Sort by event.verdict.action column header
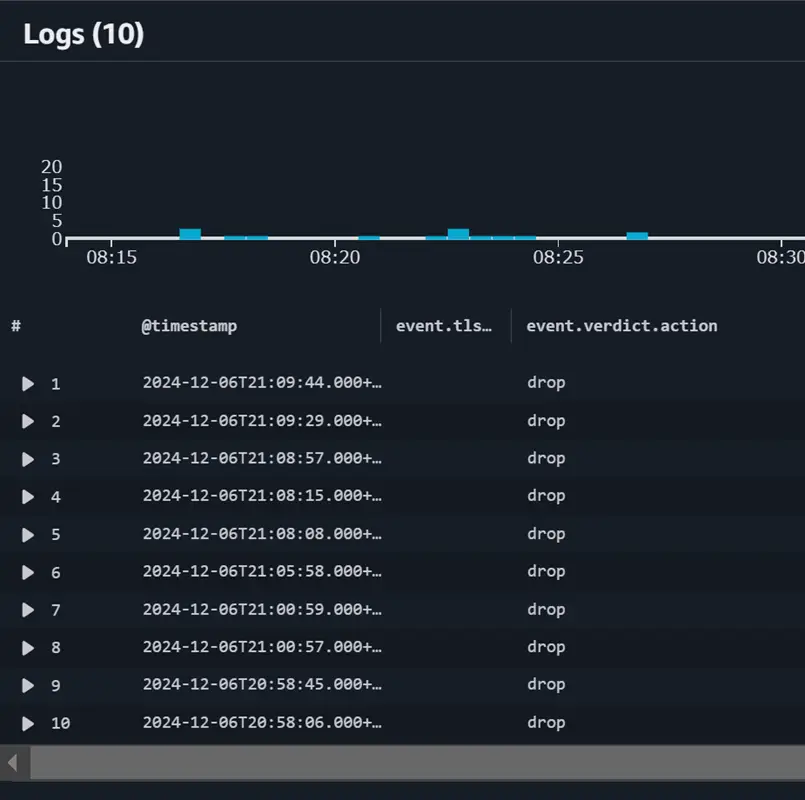 (x=622, y=326)
